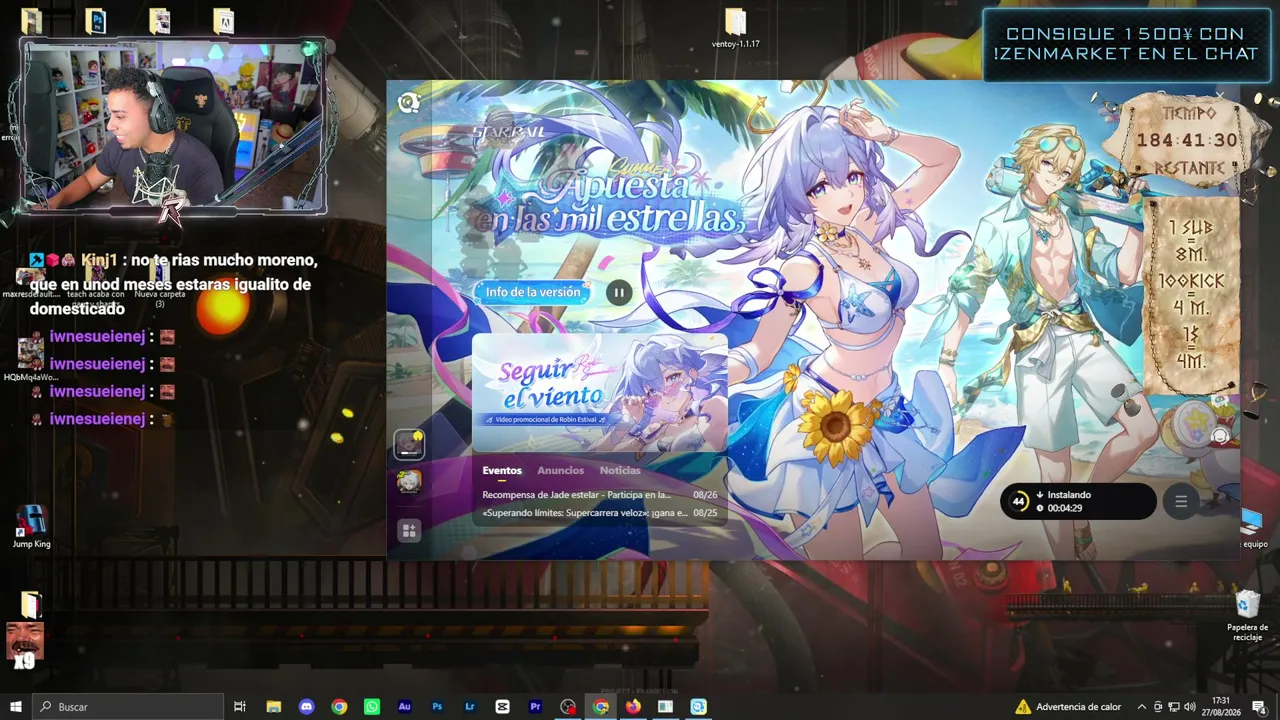Launch Lightroom from the taskbar
Viewport: 1280px width, 720px height.
470,707
